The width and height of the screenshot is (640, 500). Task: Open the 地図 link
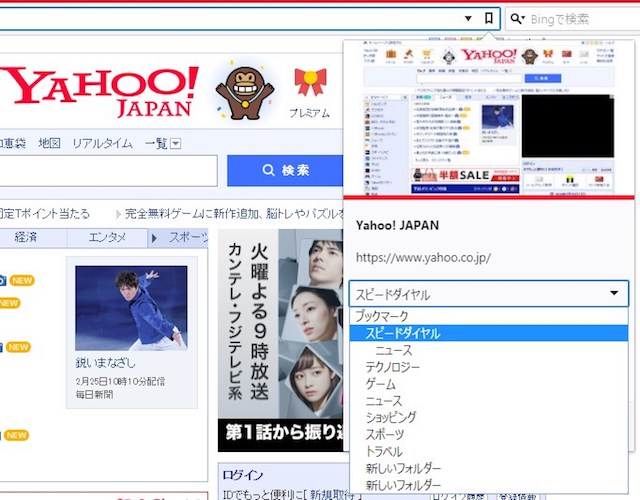49,143
